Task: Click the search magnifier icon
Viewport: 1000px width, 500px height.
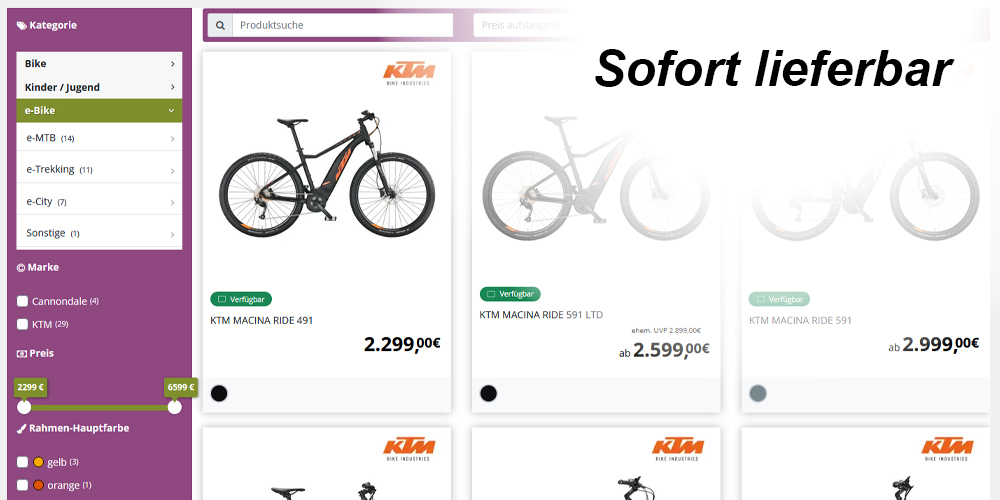Action: pyautogui.click(x=219, y=25)
